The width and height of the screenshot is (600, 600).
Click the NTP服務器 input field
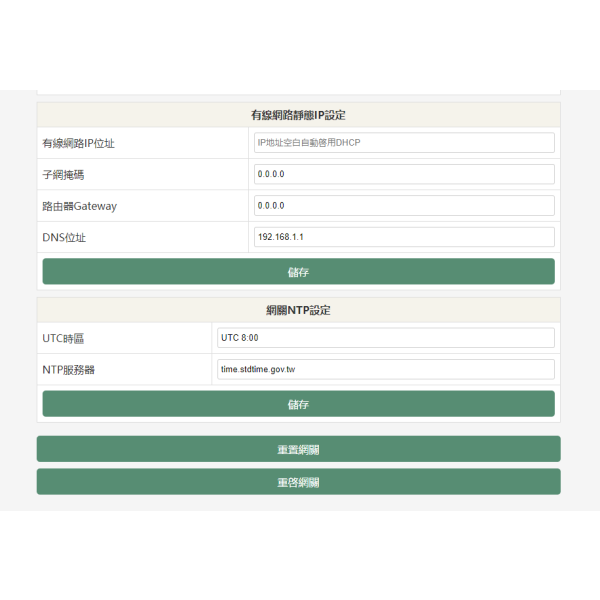(386, 369)
